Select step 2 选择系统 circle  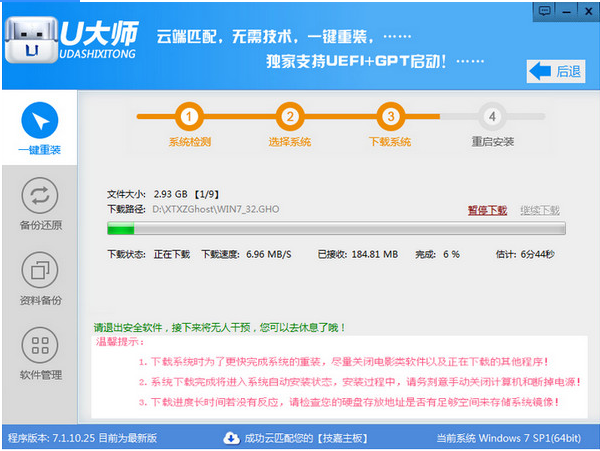click(290, 116)
